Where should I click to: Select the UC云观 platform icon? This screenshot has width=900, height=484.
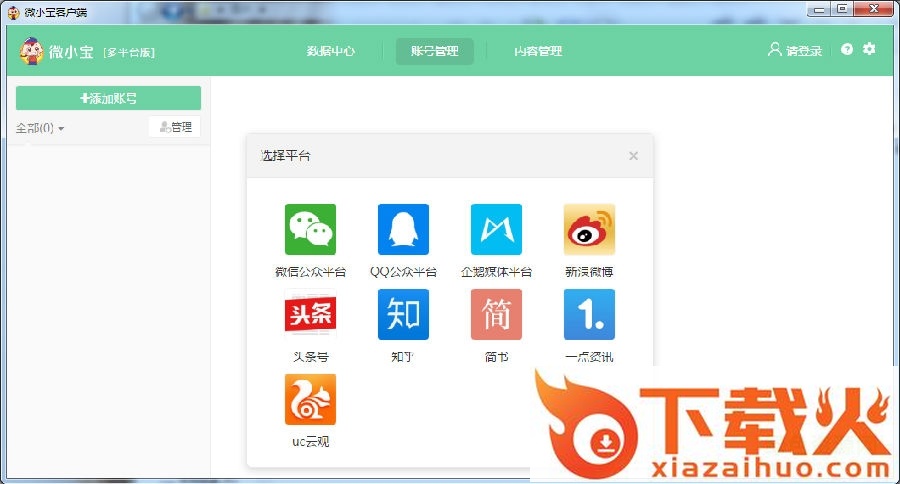(310, 400)
